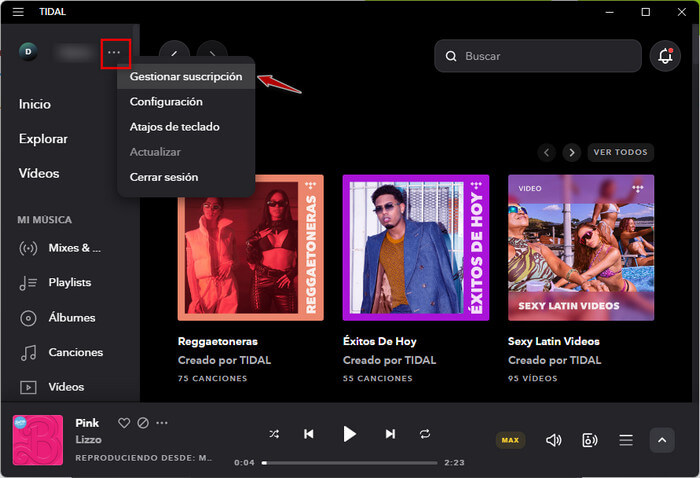700x478 pixels.
Task: Open Canciones in Mi Música
Action: [x=75, y=353]
